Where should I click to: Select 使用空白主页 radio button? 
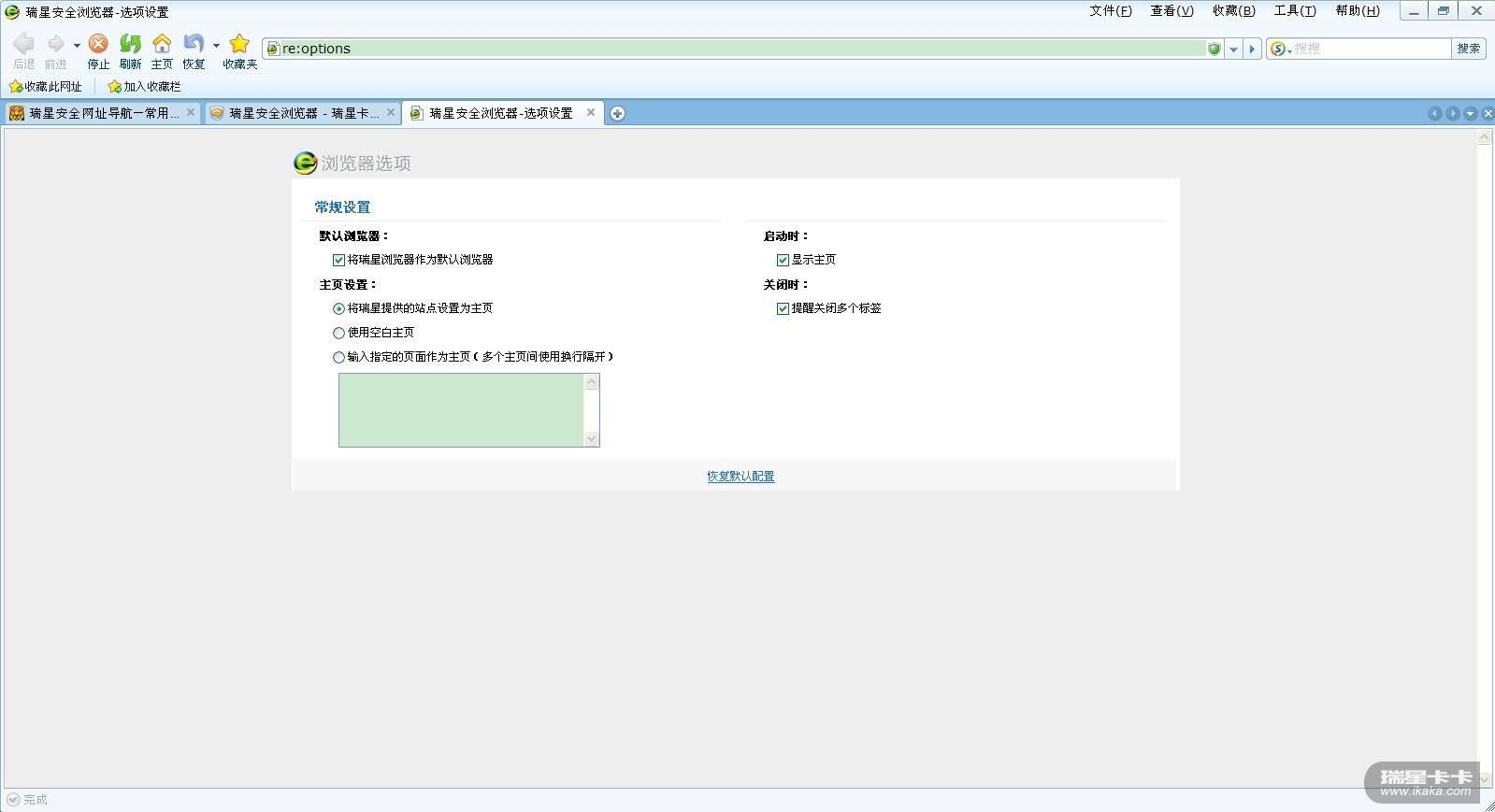338,333
